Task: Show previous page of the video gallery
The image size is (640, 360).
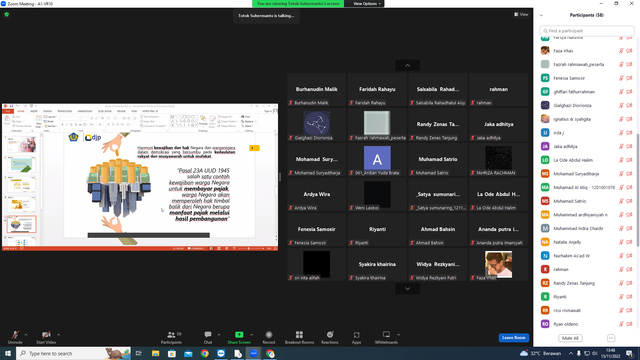Action: pyautogui.click(x=407, y=65)
